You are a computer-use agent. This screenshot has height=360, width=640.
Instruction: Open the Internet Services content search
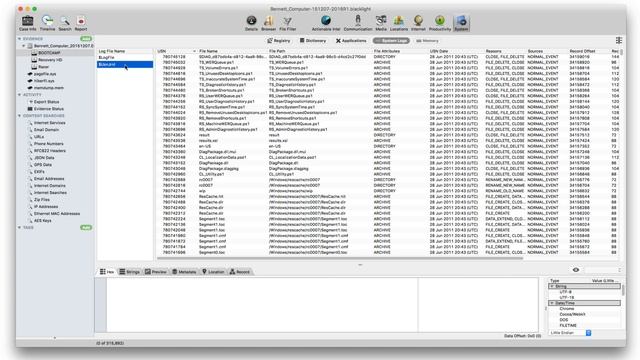click(49, 122)
